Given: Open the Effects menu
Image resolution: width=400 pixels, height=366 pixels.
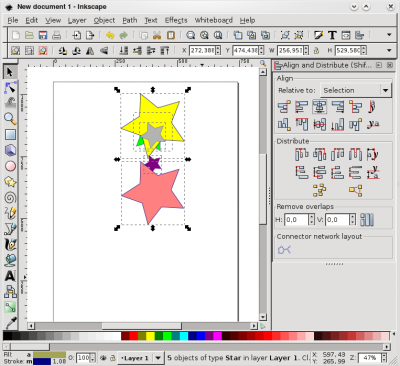Looking at the screenshot, I should click(176, 20).
